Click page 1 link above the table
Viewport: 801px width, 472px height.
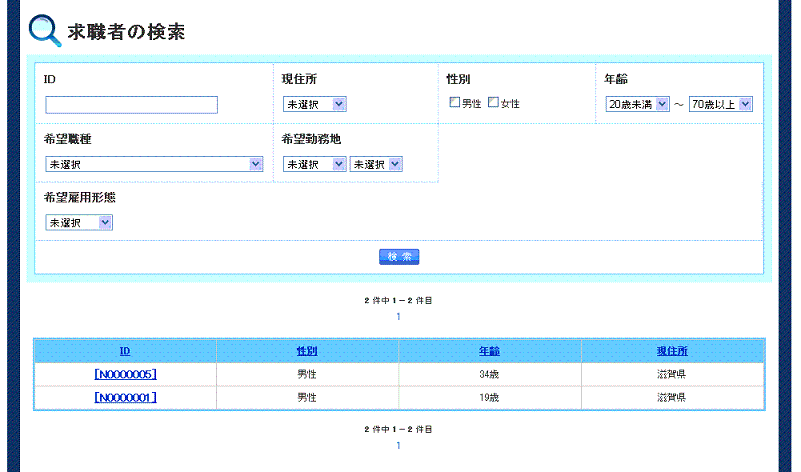398,317
